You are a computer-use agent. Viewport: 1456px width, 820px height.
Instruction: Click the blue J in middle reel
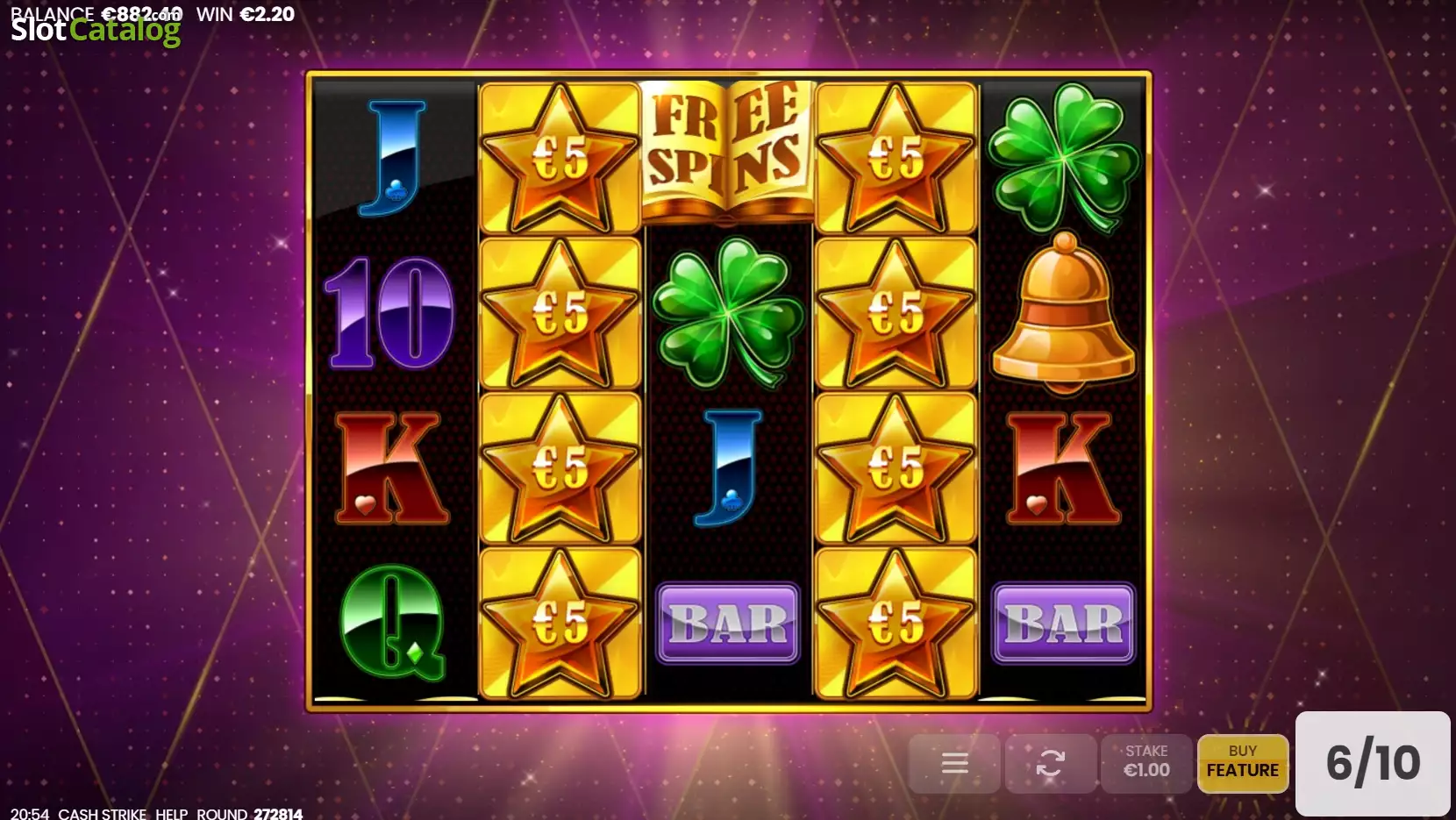click(x=727, y=468)
